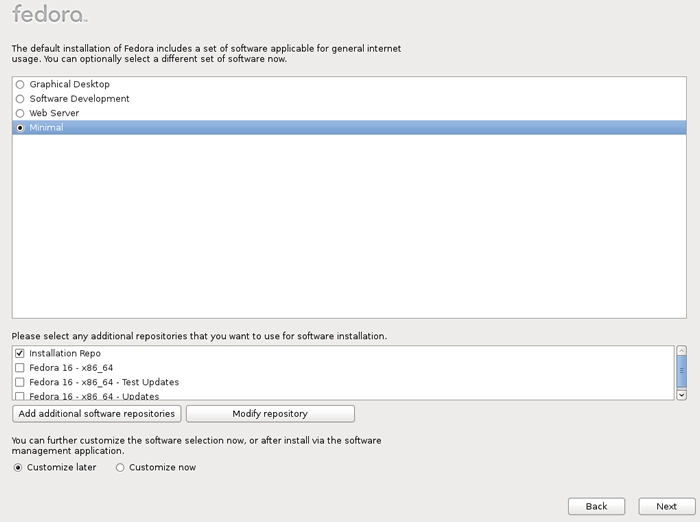Enable the Fedora 16 - x86_64 repository
The image size is (700, 522).
click(20, 367)
